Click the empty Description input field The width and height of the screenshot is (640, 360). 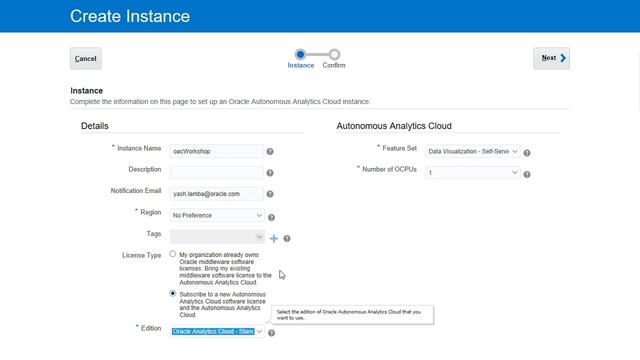[216, 172]
